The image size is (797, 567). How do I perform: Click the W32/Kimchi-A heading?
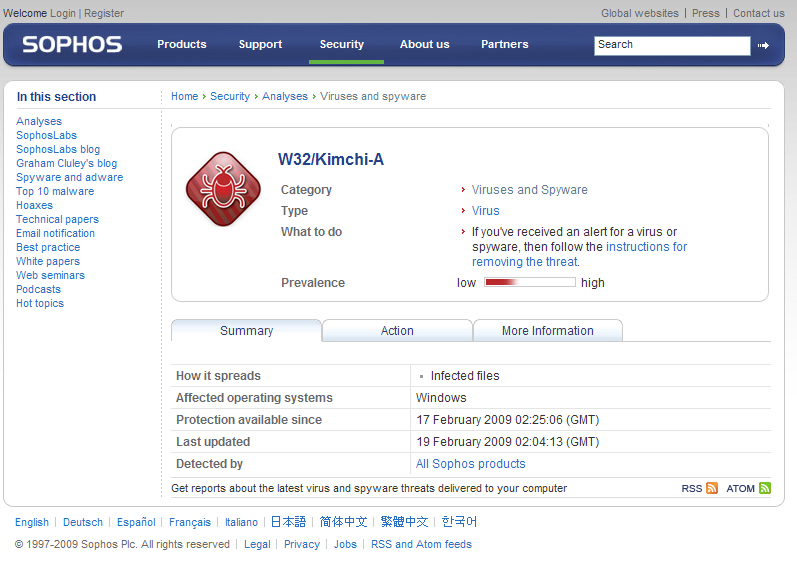(330, 160)
